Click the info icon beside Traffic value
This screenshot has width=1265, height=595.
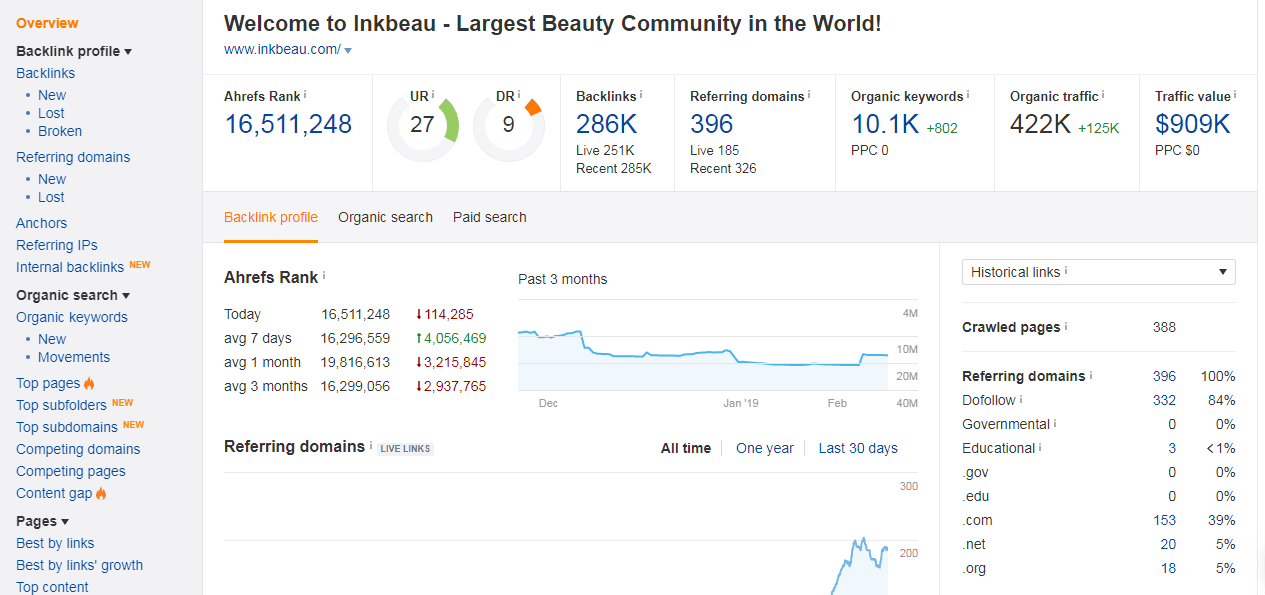[x=1235, y=94]
